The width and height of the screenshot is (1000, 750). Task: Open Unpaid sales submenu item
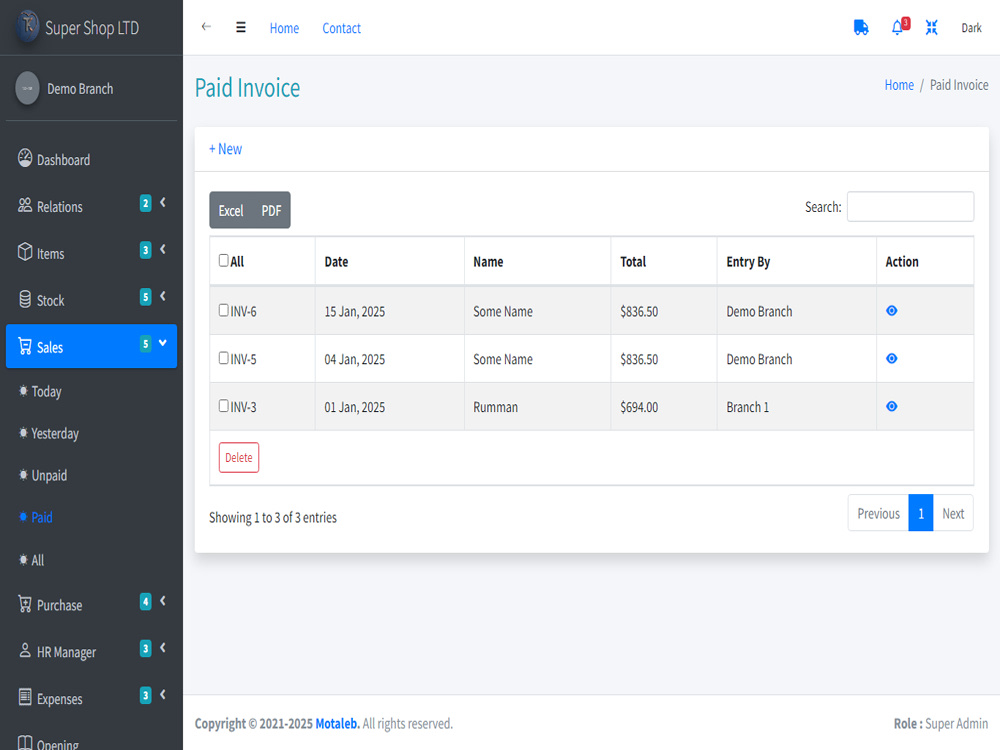[91, 476]
